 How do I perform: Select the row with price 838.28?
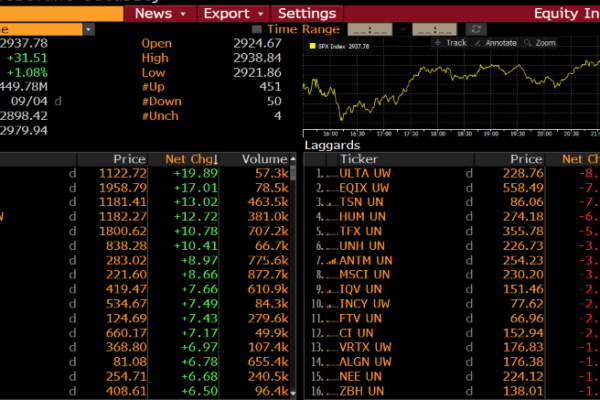(x=145, y=246)
